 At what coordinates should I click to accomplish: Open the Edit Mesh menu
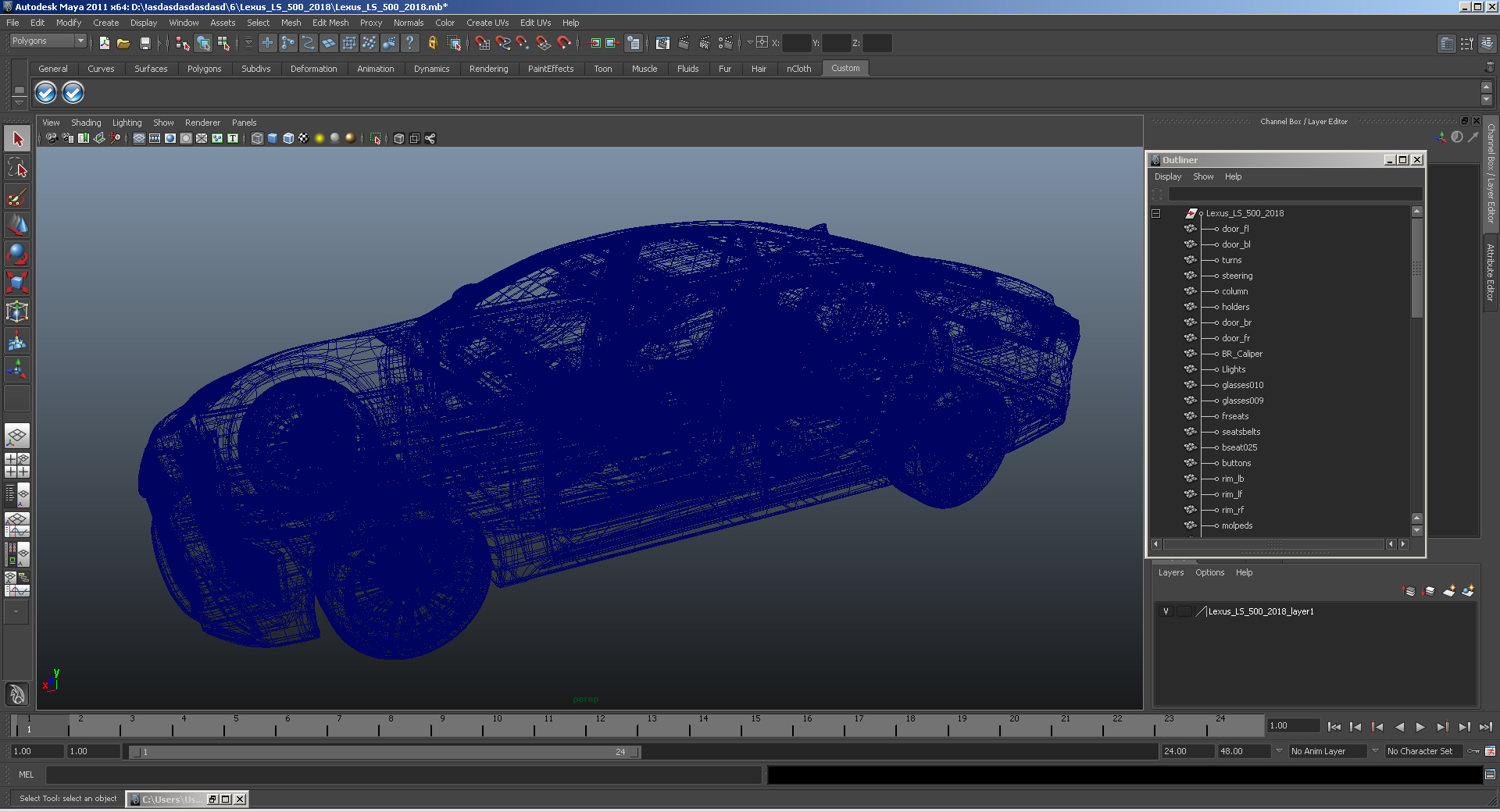(x=330, y=23)
